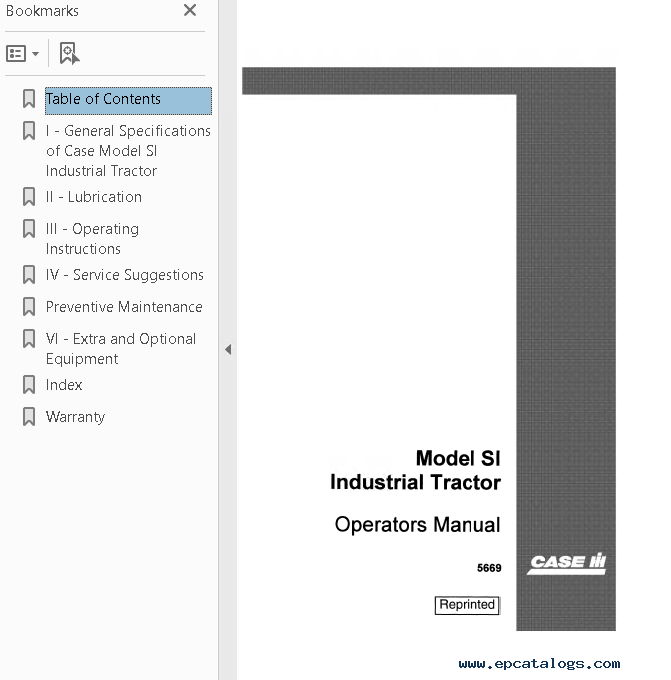Click the manual number 5669

(489, 568)
